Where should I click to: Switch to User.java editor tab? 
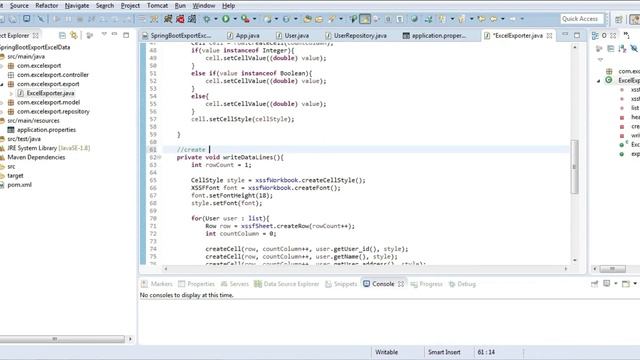pyautogui.click(x=292, y=36)
